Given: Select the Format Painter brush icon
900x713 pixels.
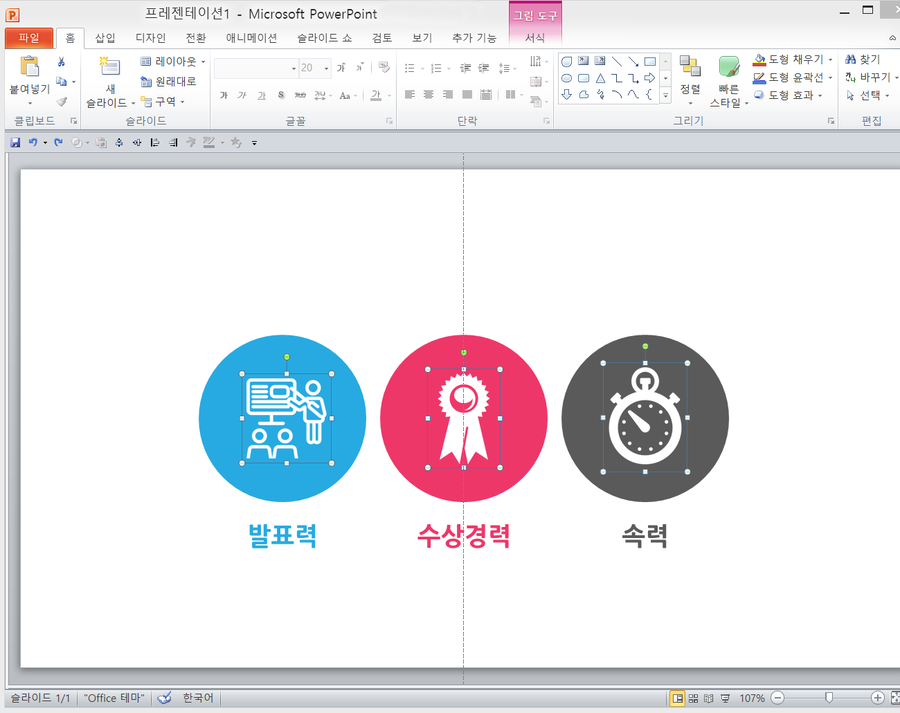Looking at the screenshot, I should [x=61, y=101].
